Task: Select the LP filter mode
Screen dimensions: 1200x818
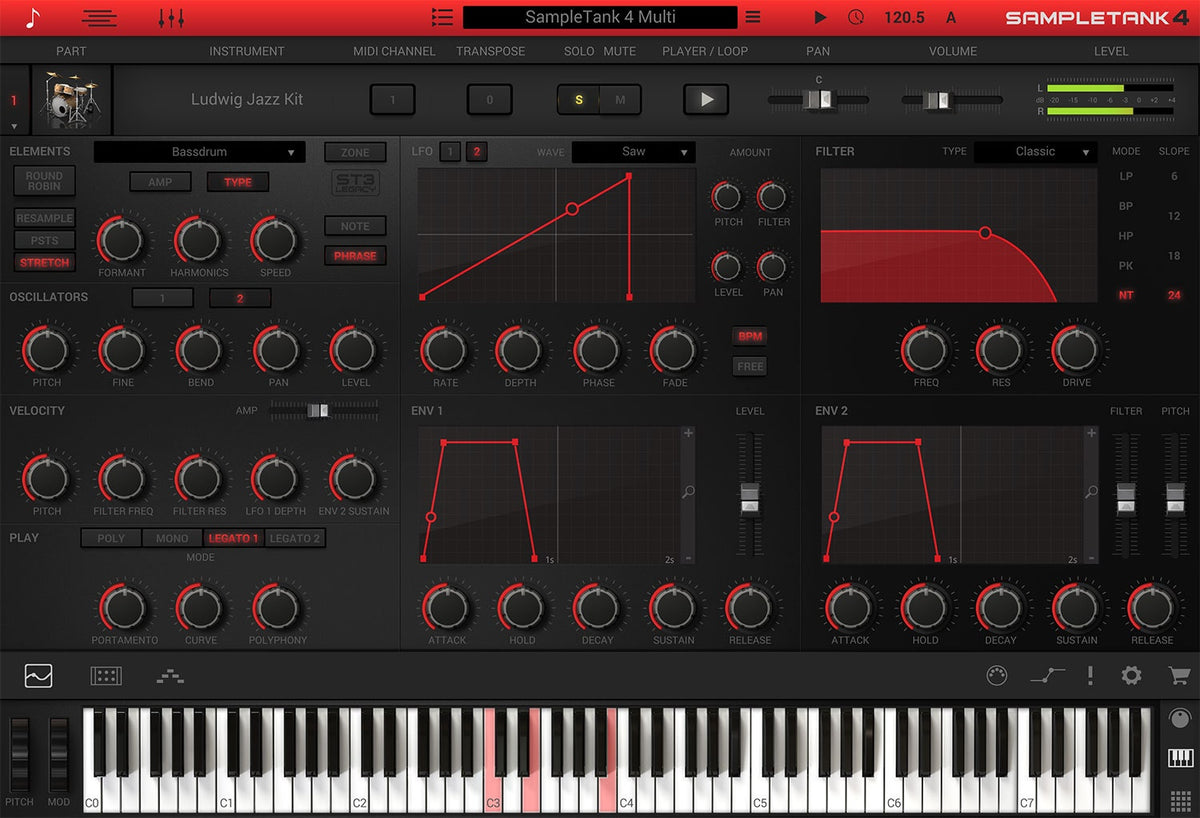Action: click(x=1126, y=176)
